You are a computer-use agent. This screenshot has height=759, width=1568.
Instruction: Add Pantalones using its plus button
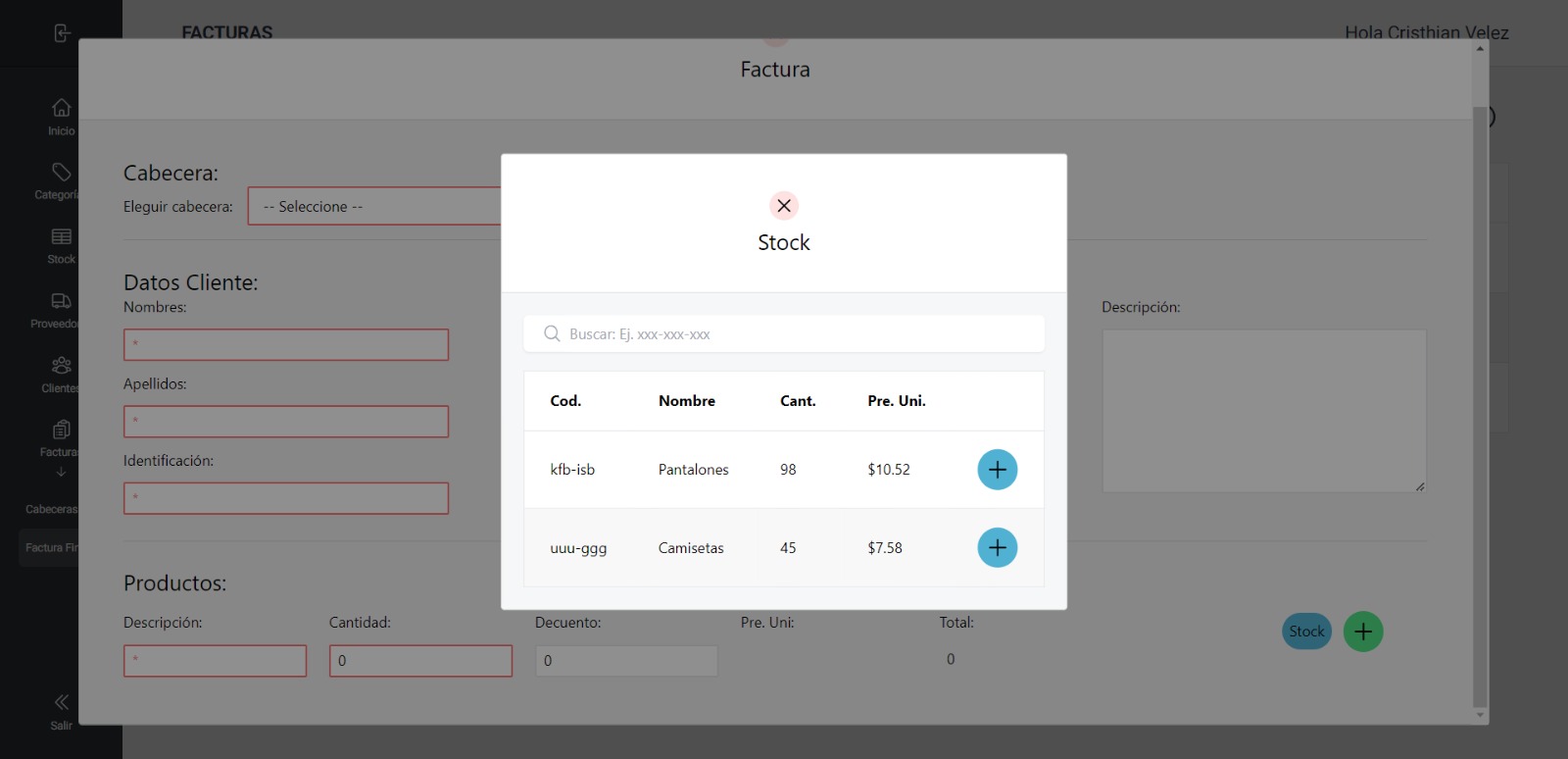[997, 470]
